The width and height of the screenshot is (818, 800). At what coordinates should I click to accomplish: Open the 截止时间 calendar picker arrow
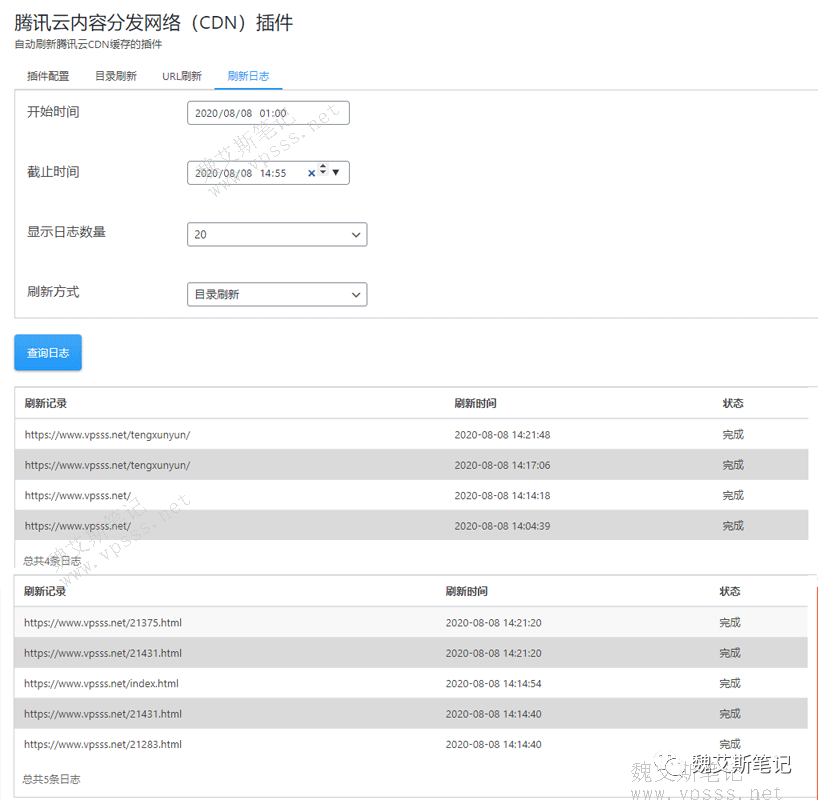point(336,173)
